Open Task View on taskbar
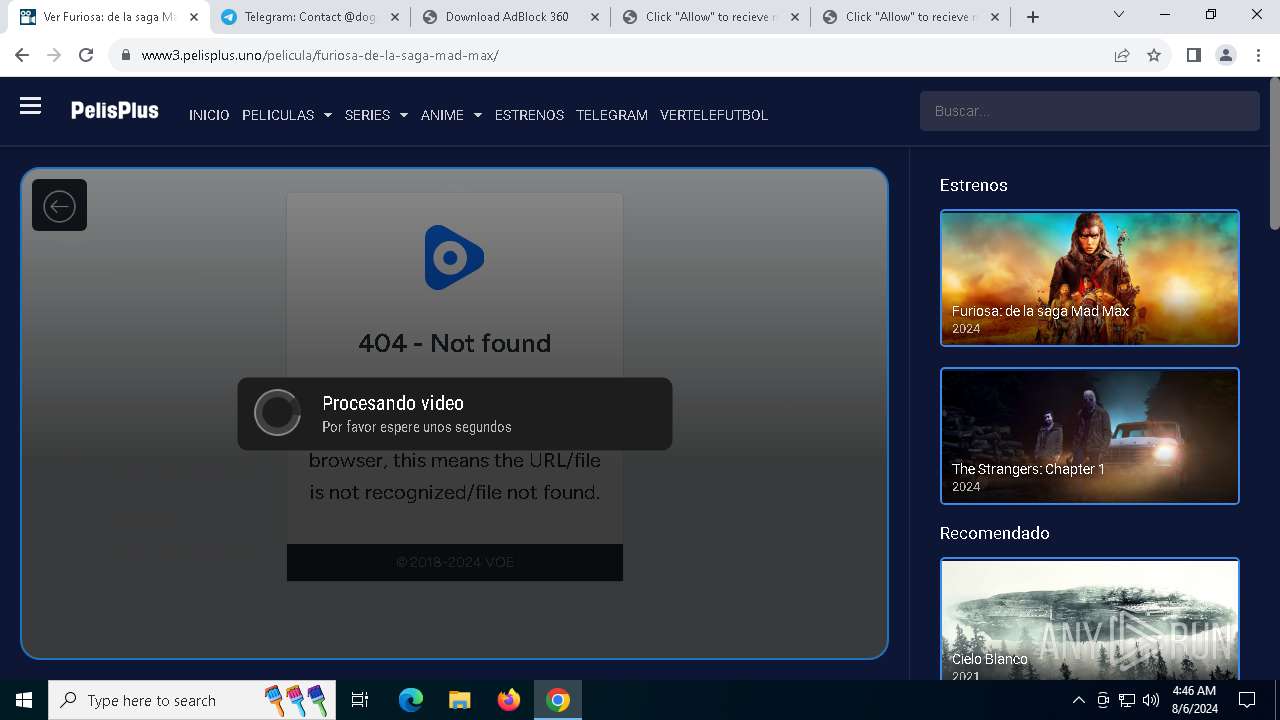The height and width of the screenshot is (720, 1280). (360, 700)
